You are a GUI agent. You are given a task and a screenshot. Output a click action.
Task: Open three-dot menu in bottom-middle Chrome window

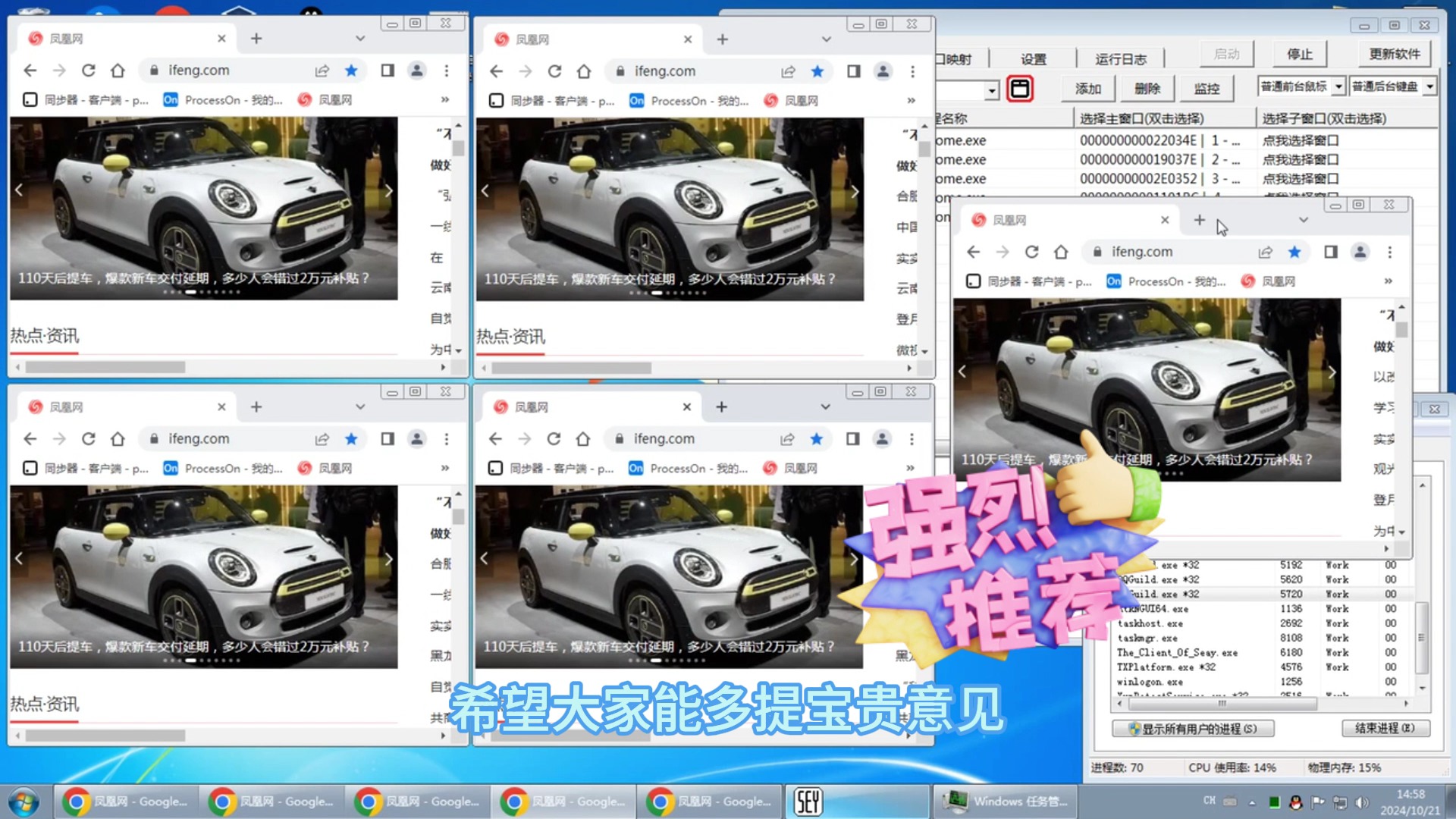coord(912,439)
